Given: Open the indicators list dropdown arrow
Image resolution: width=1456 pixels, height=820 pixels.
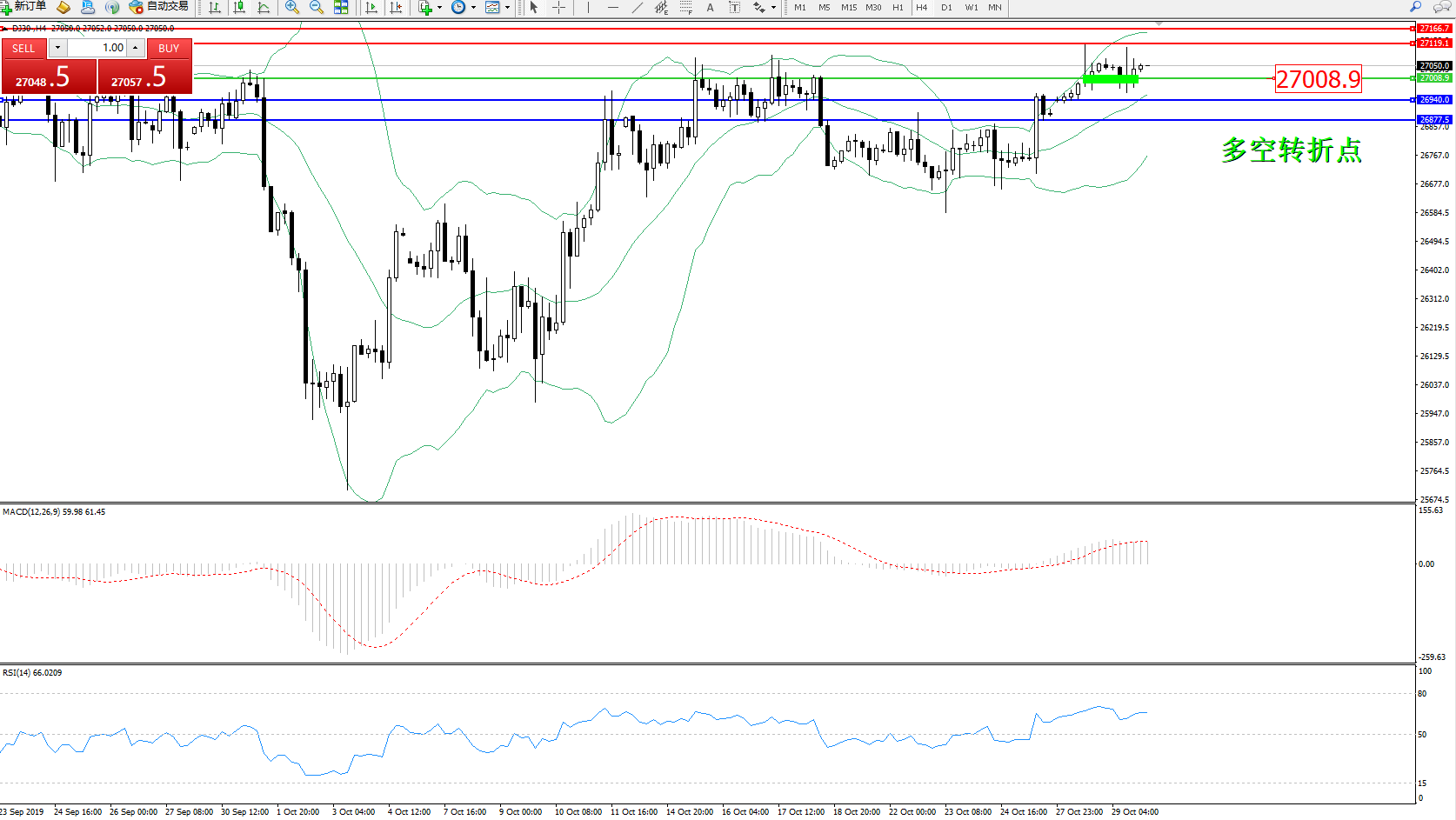Looking at the screenshot, I should (x=439, y=7).
